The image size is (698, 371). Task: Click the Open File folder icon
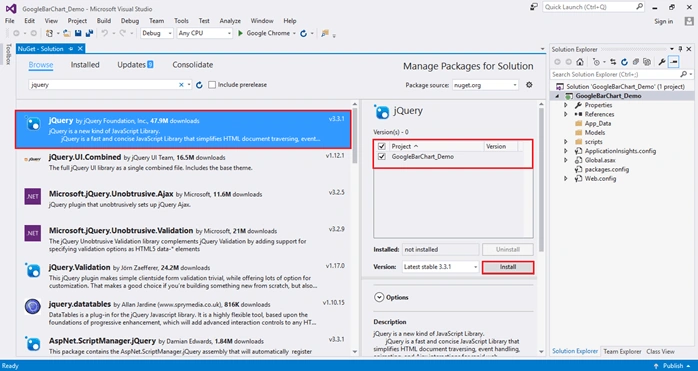(67, 33)
